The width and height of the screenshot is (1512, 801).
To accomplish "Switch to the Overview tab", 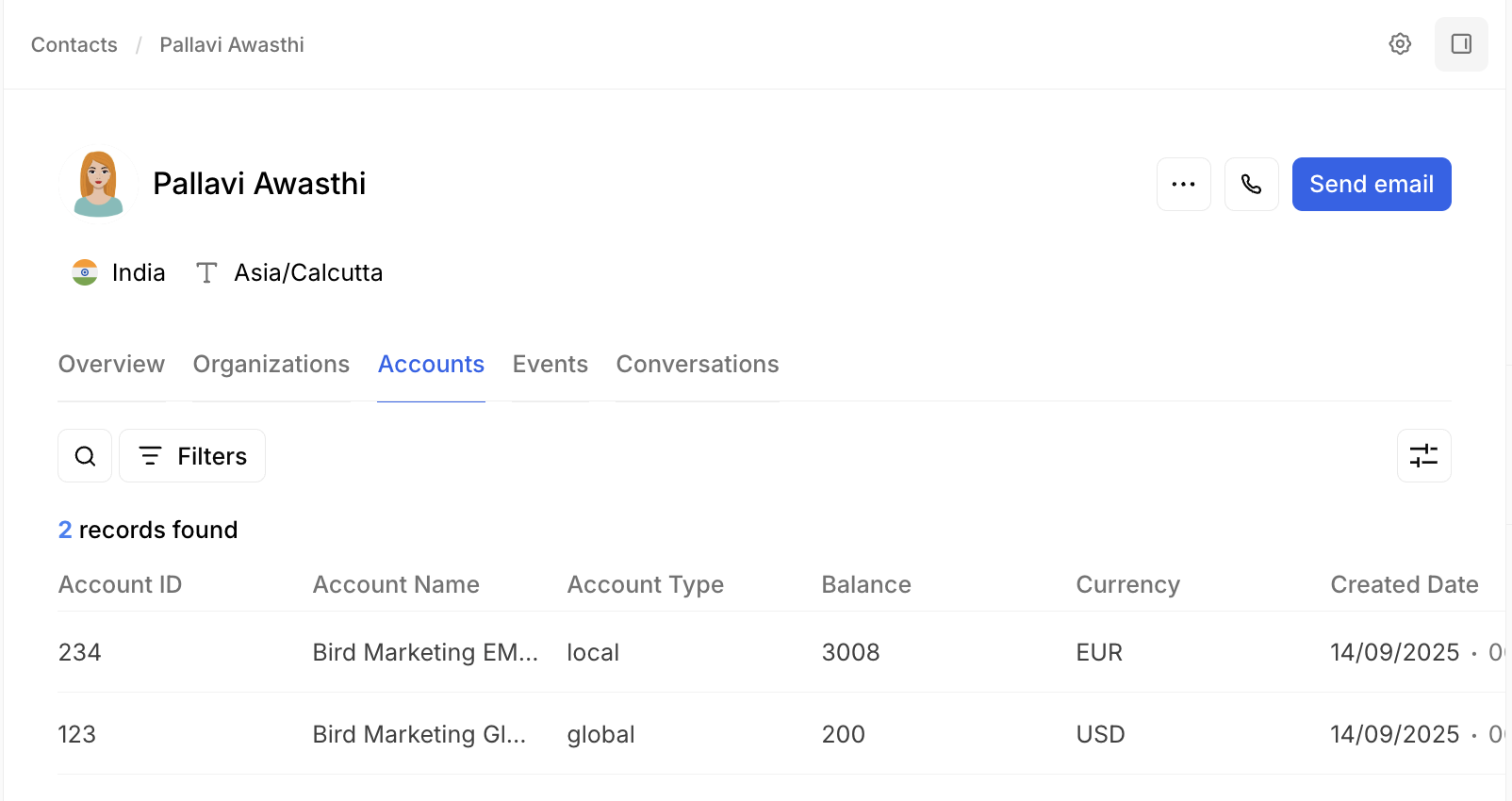I will pyautogui.click(x=111, y=365).
